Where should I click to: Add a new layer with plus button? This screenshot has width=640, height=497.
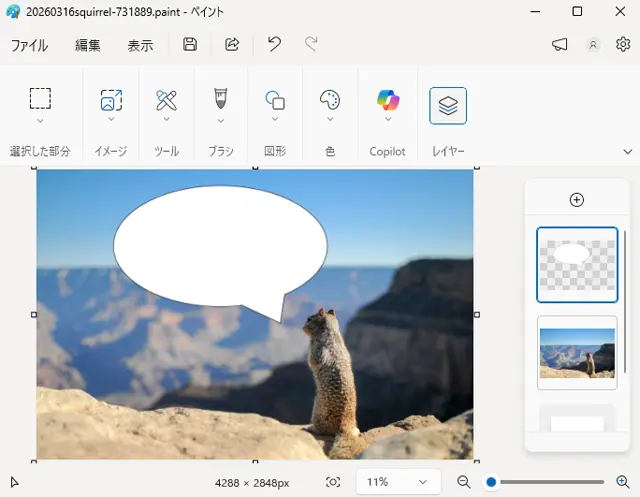576,200
